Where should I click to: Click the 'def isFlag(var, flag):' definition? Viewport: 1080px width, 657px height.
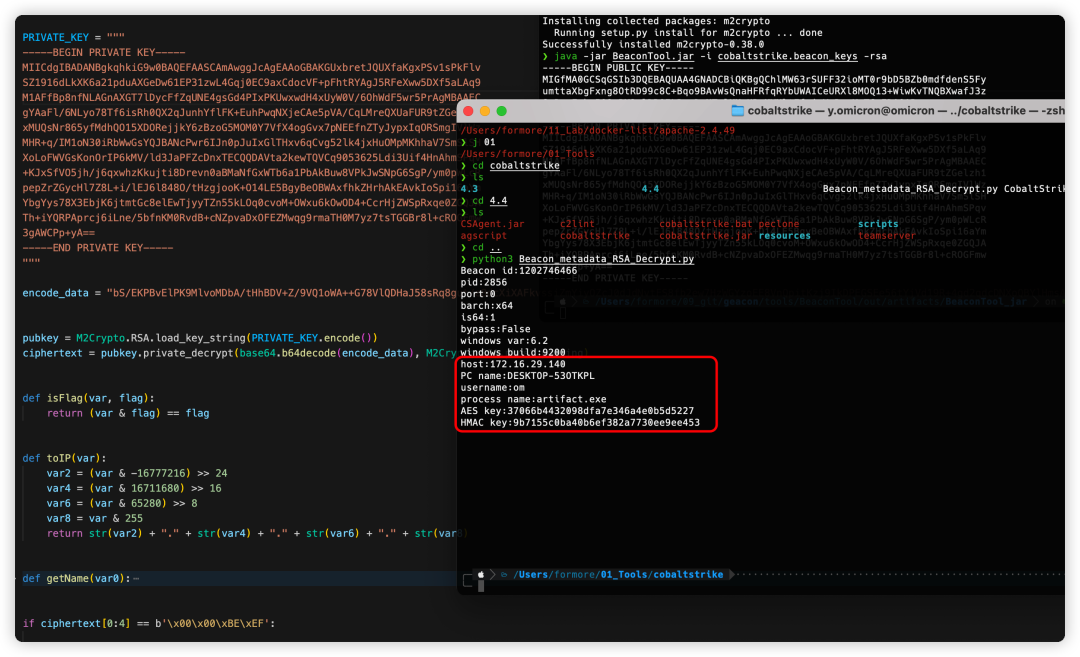pos(88,398)
